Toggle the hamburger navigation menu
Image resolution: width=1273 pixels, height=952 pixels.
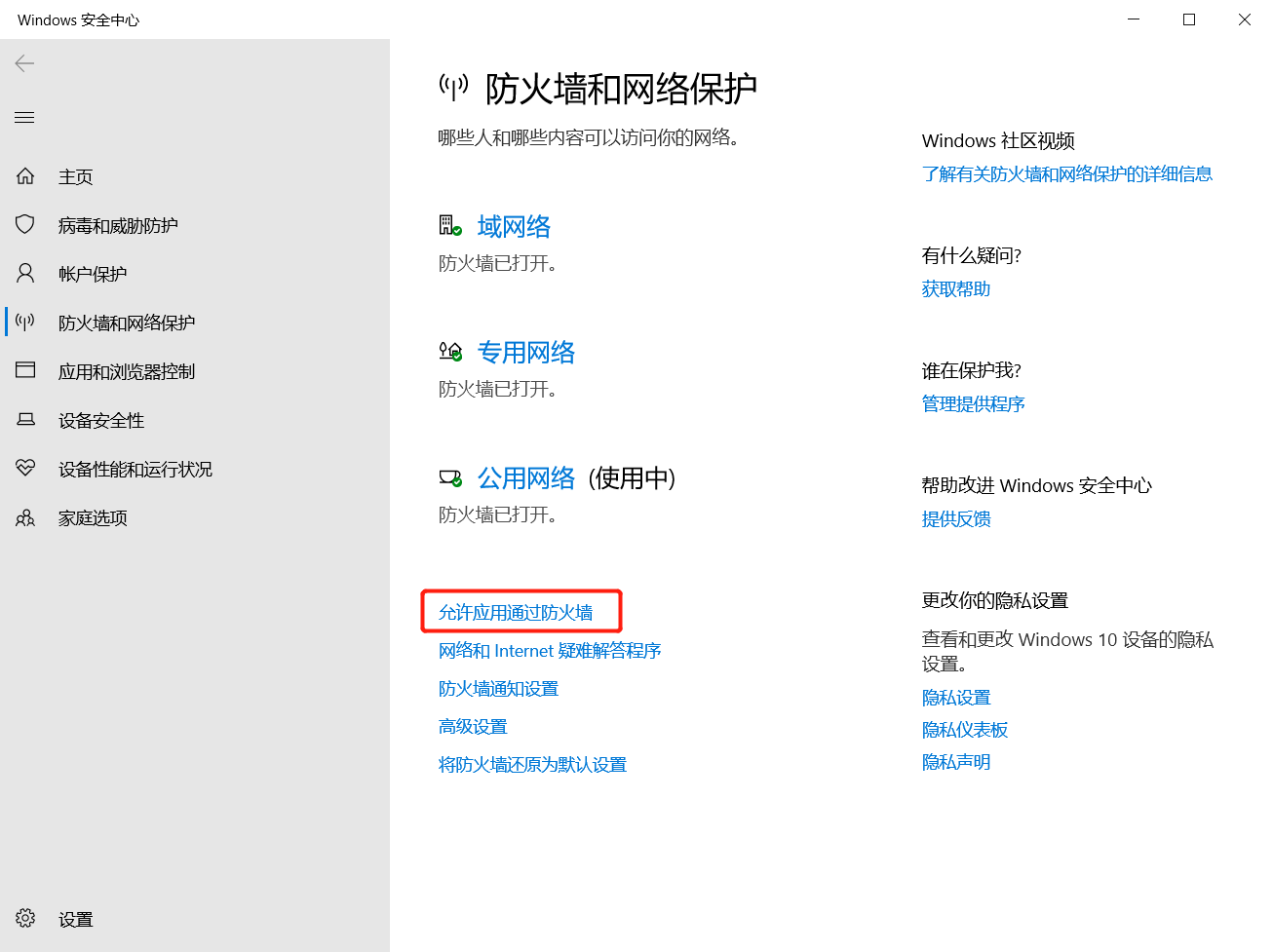click(x=24, y=118)
